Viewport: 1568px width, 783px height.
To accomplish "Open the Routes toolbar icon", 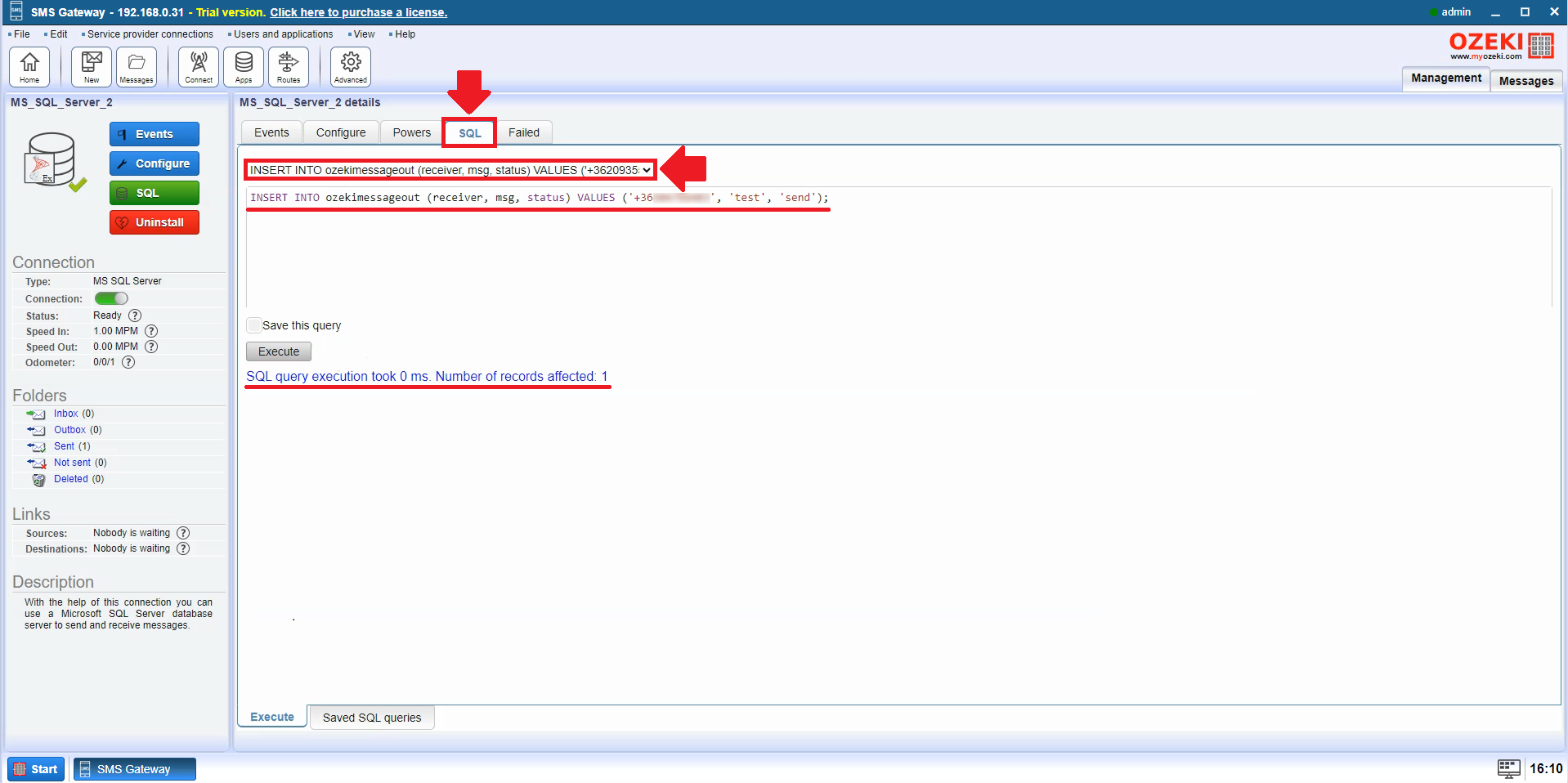I will (289, 67).
